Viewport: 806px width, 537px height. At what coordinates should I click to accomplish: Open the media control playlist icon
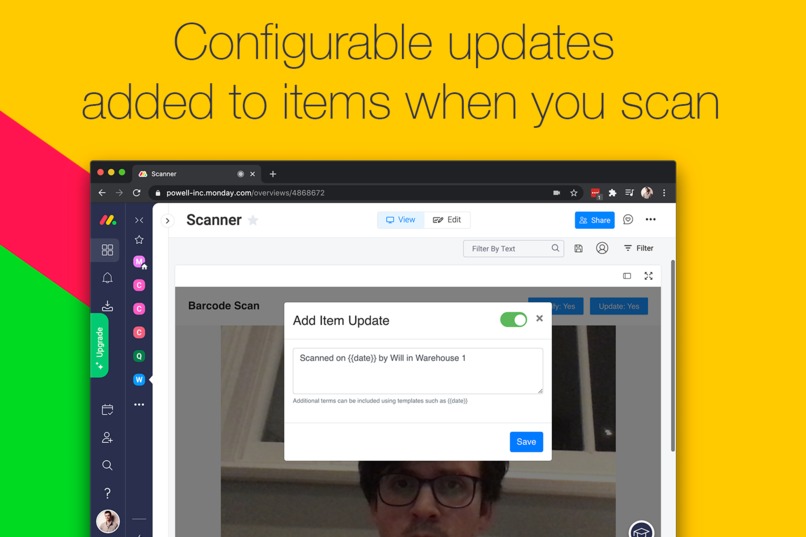click(629, 193)
